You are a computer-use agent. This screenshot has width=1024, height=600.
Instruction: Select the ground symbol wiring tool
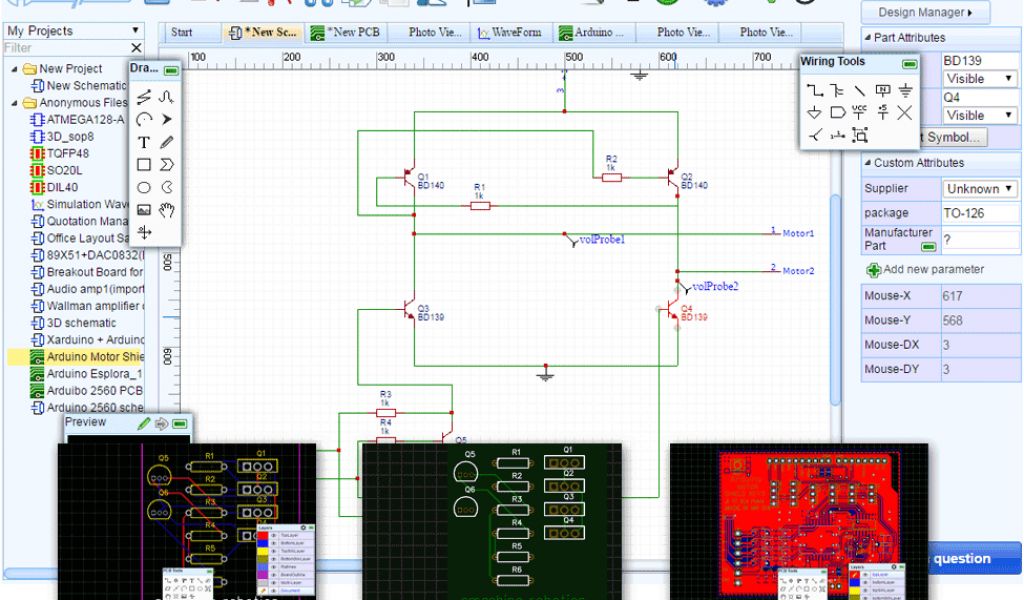click(905, 90)
